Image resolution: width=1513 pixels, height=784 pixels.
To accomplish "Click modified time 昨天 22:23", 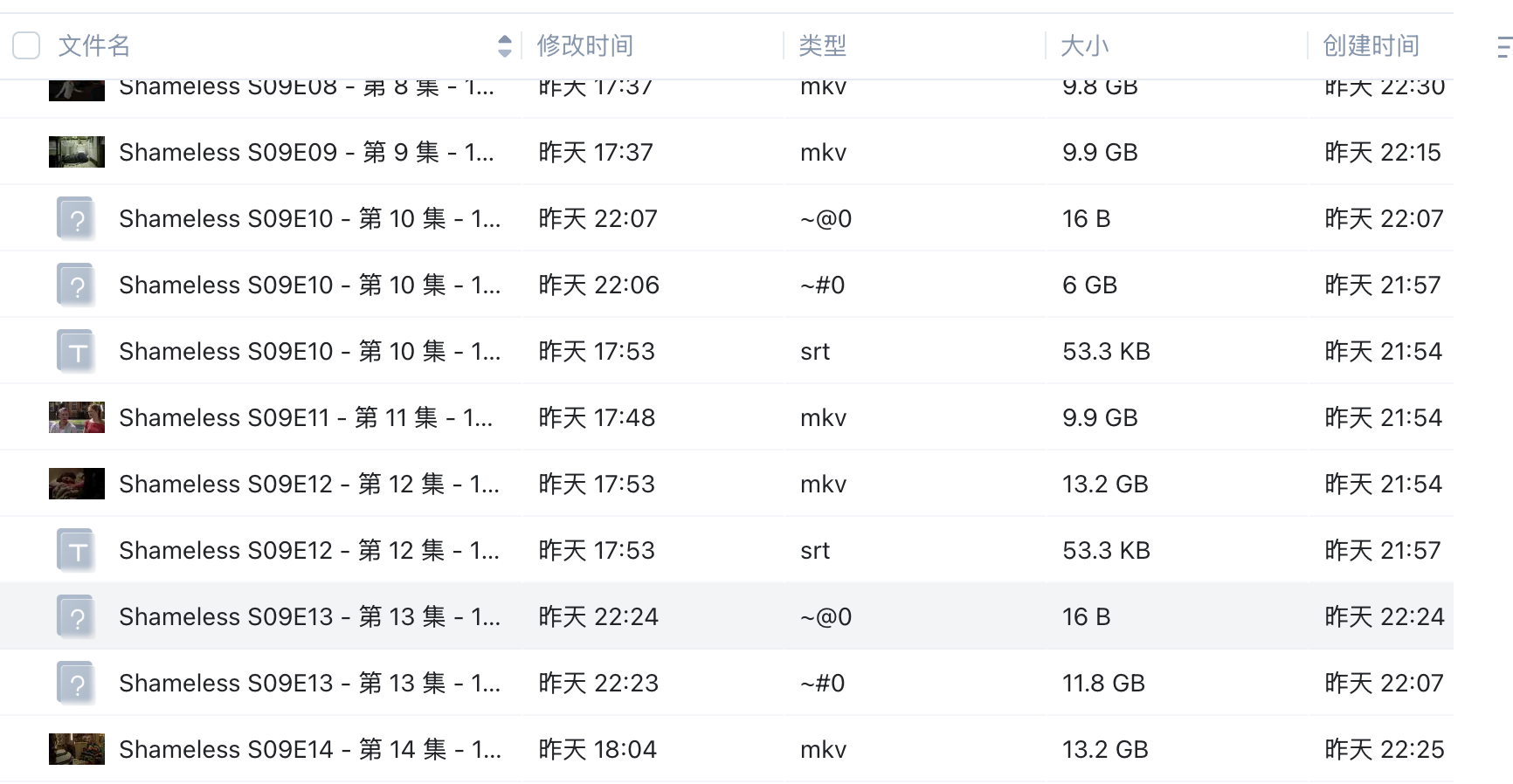I will 598,683.
